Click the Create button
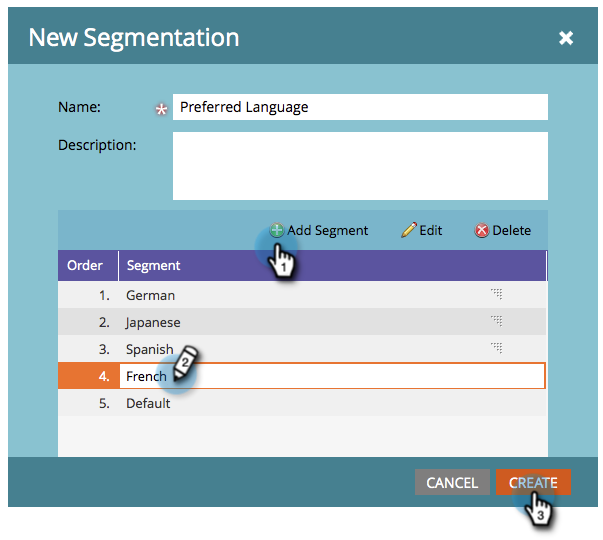This screenshot has width=603, height=540. click(533, 482)
